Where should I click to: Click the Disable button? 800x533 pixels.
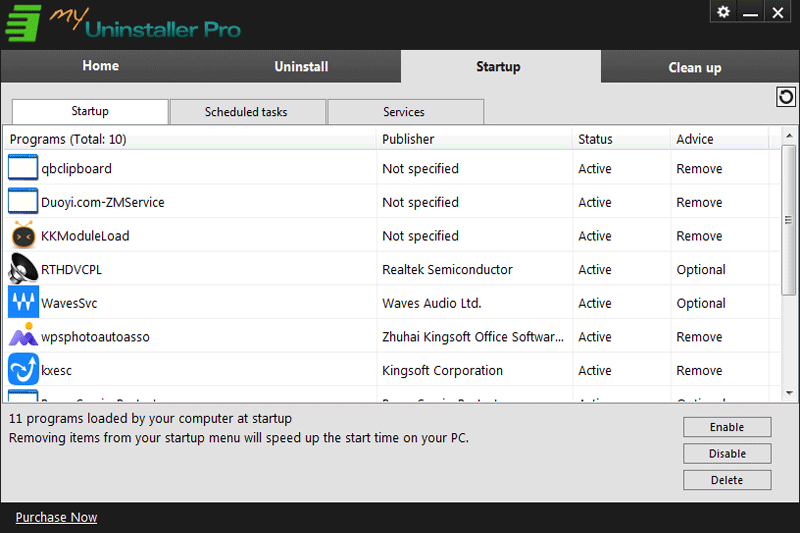click(x=727, y=453)
